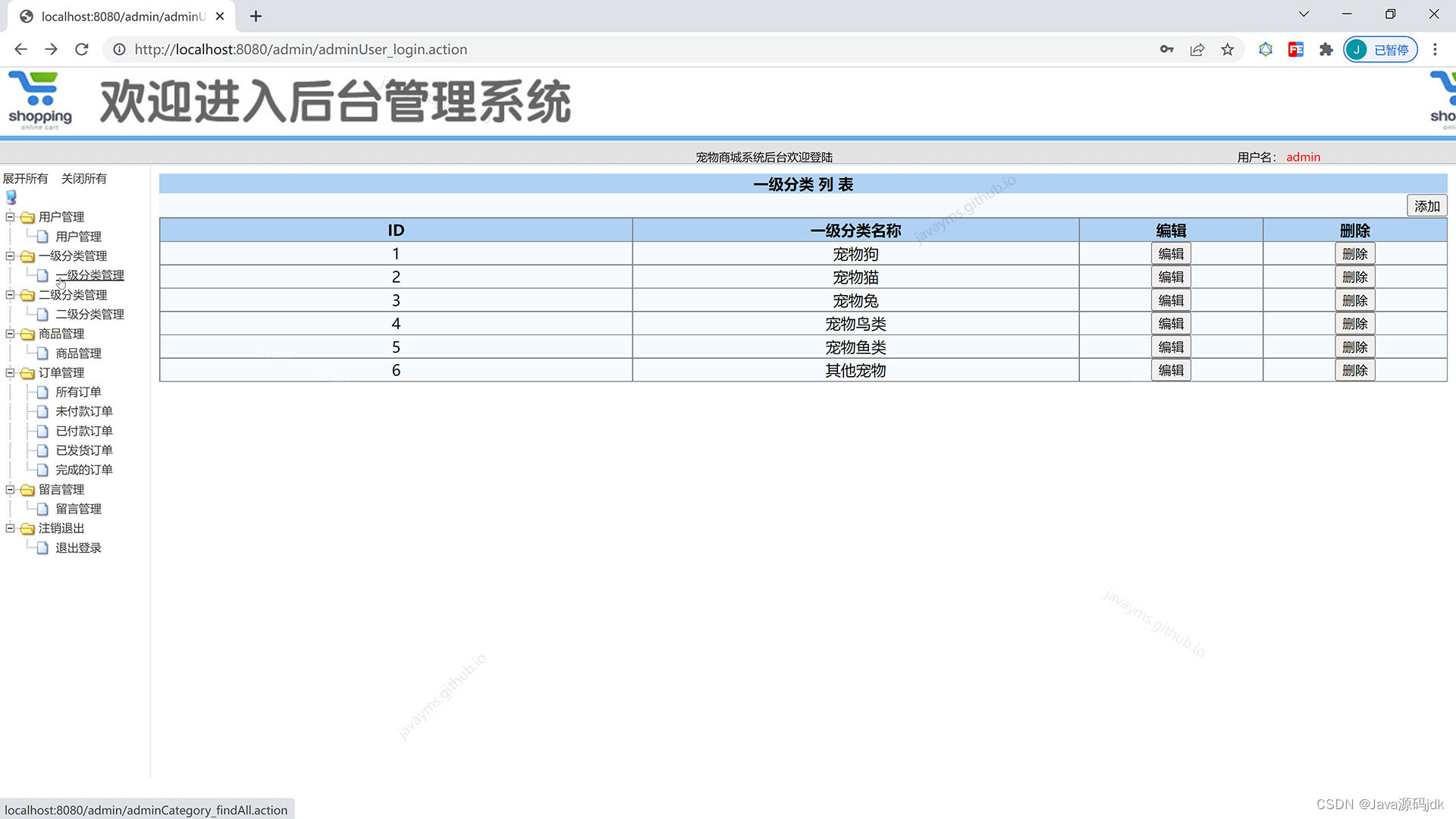Screen dimensions: 1456x819
Task: Open 商品管理 child page link
Action: click(78, 353)
